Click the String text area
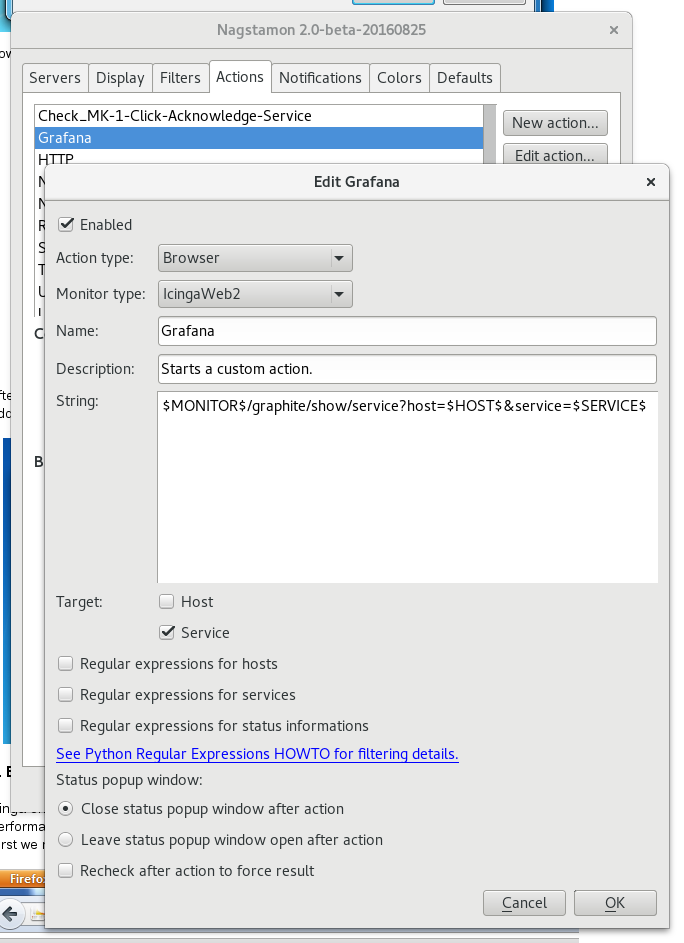 (407, 487)
